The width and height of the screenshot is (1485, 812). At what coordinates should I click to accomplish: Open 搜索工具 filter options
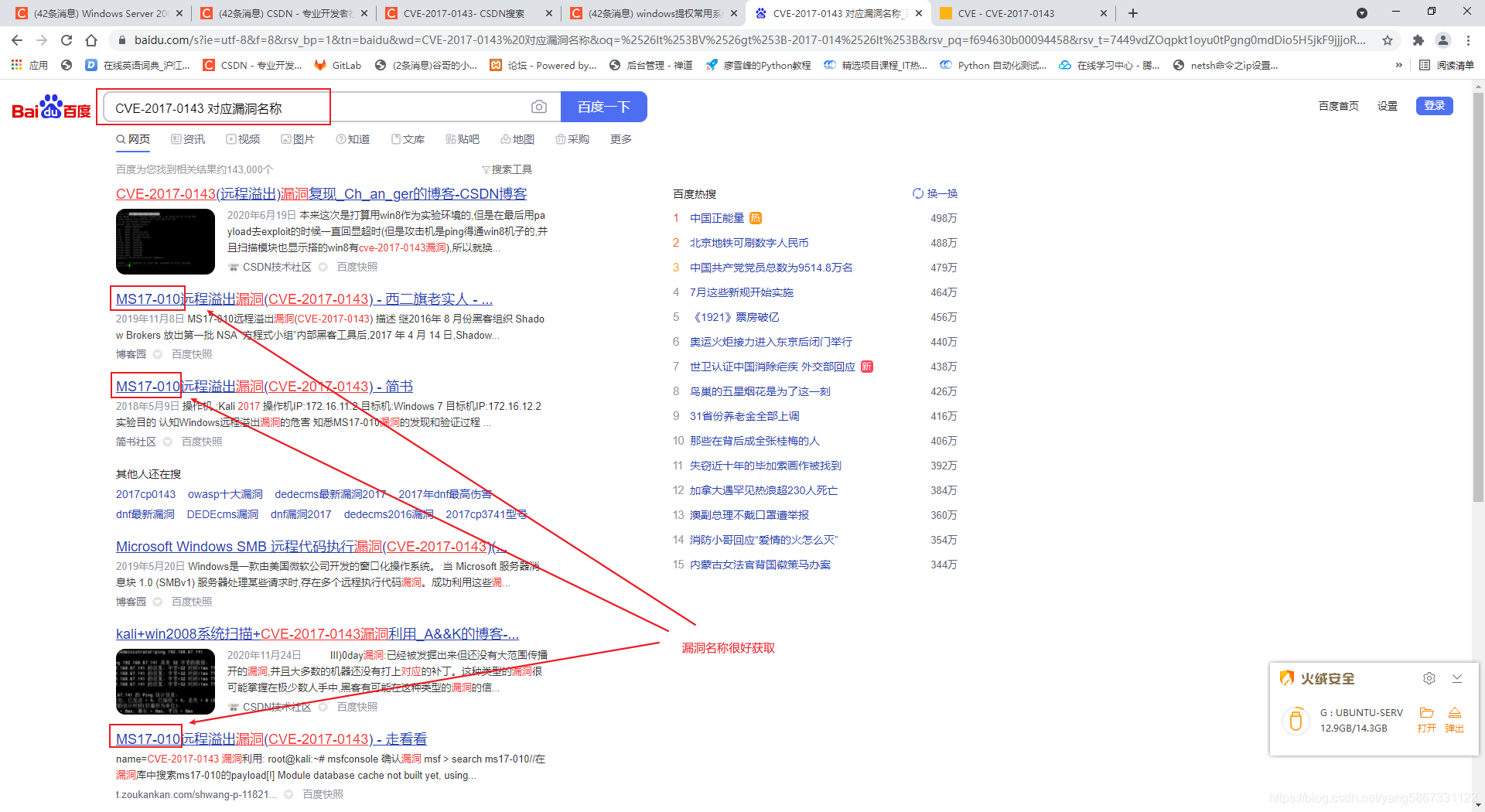tap(507, 169)
